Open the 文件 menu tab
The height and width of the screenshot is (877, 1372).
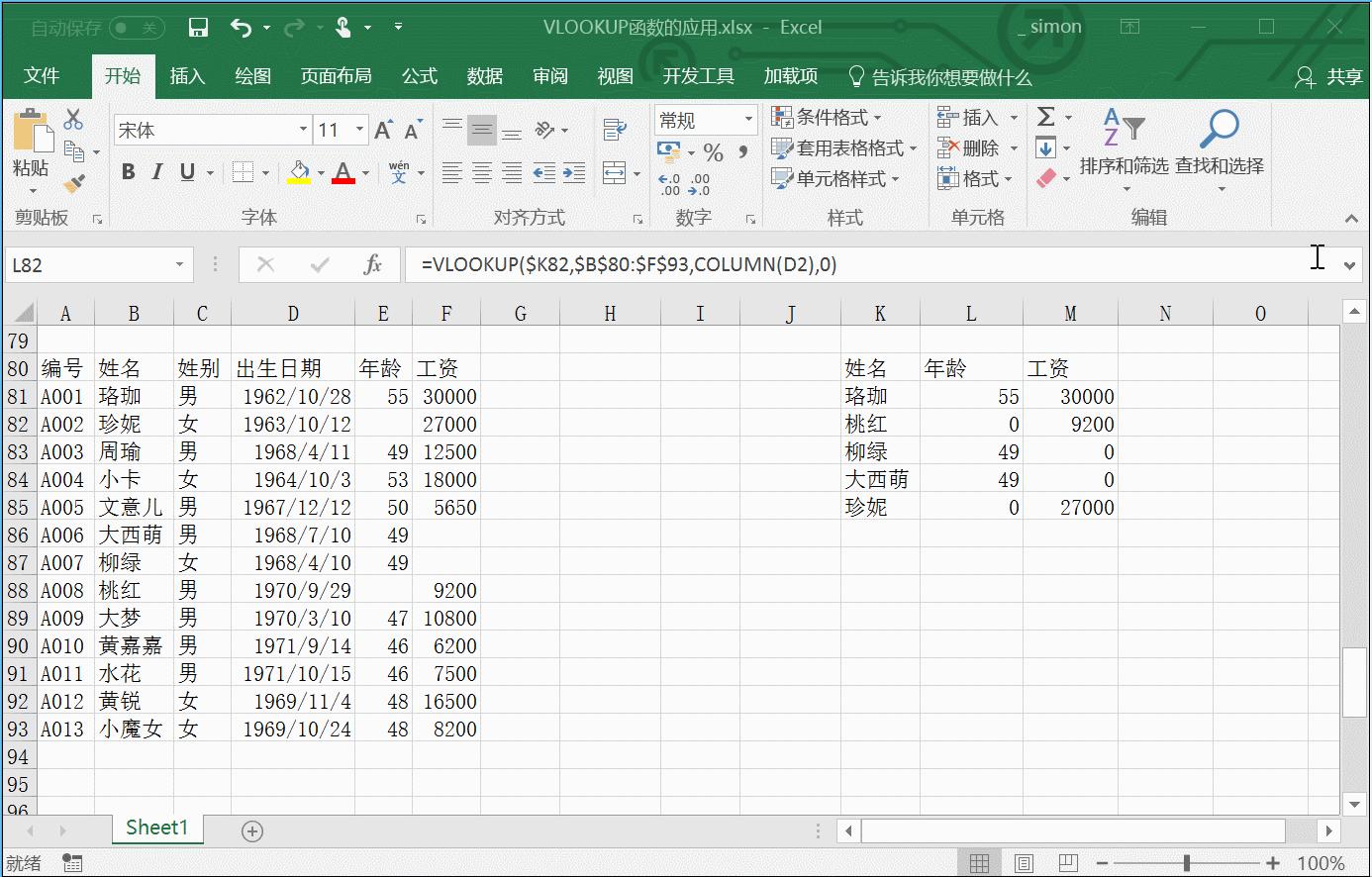tap(42, 76)
